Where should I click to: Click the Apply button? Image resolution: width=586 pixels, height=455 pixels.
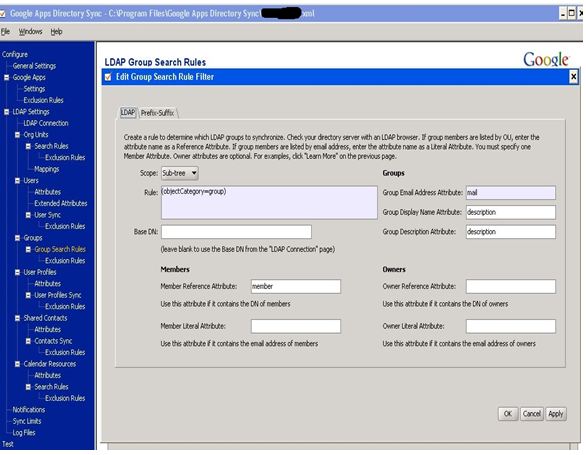(556, 414)
